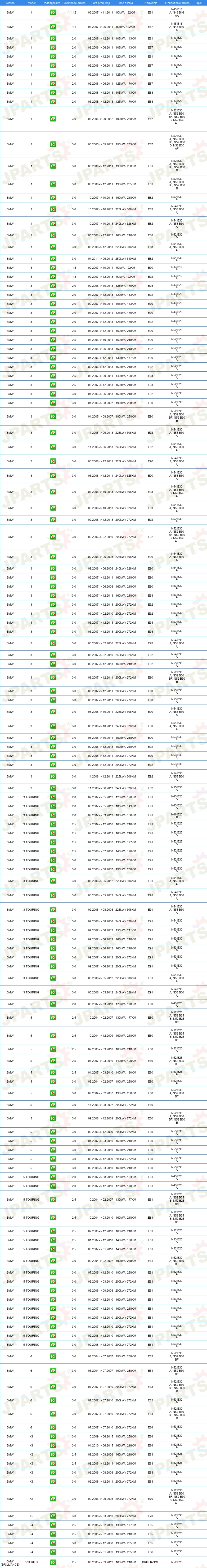
Task: Click 'Z4' model cell in 195kW/265KM E85 row
Action: click(31, 1543)
